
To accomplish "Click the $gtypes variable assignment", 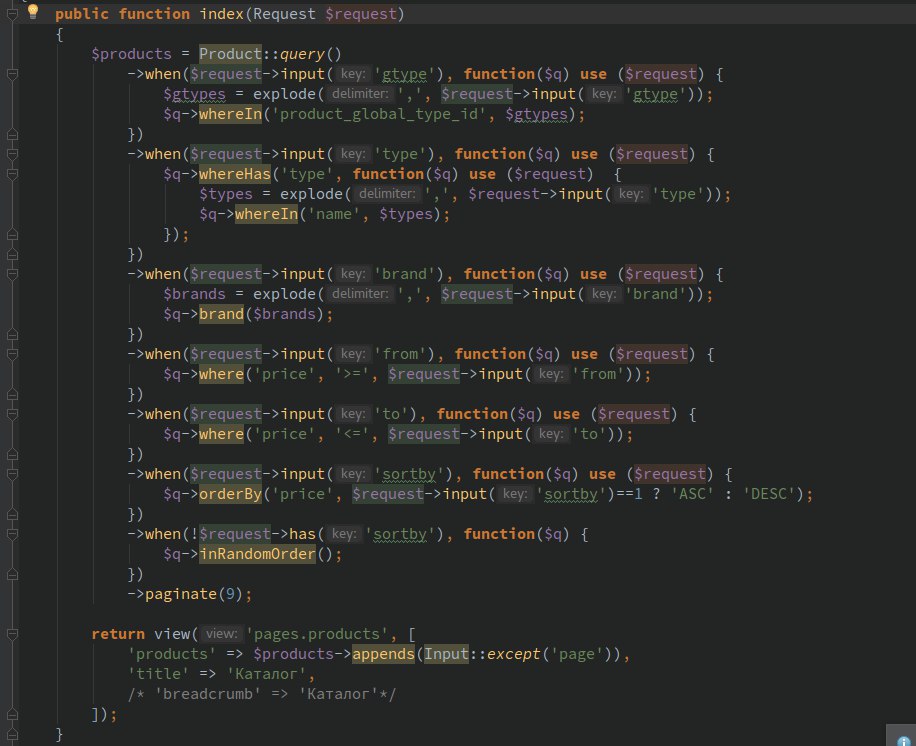I will [195, 94].
